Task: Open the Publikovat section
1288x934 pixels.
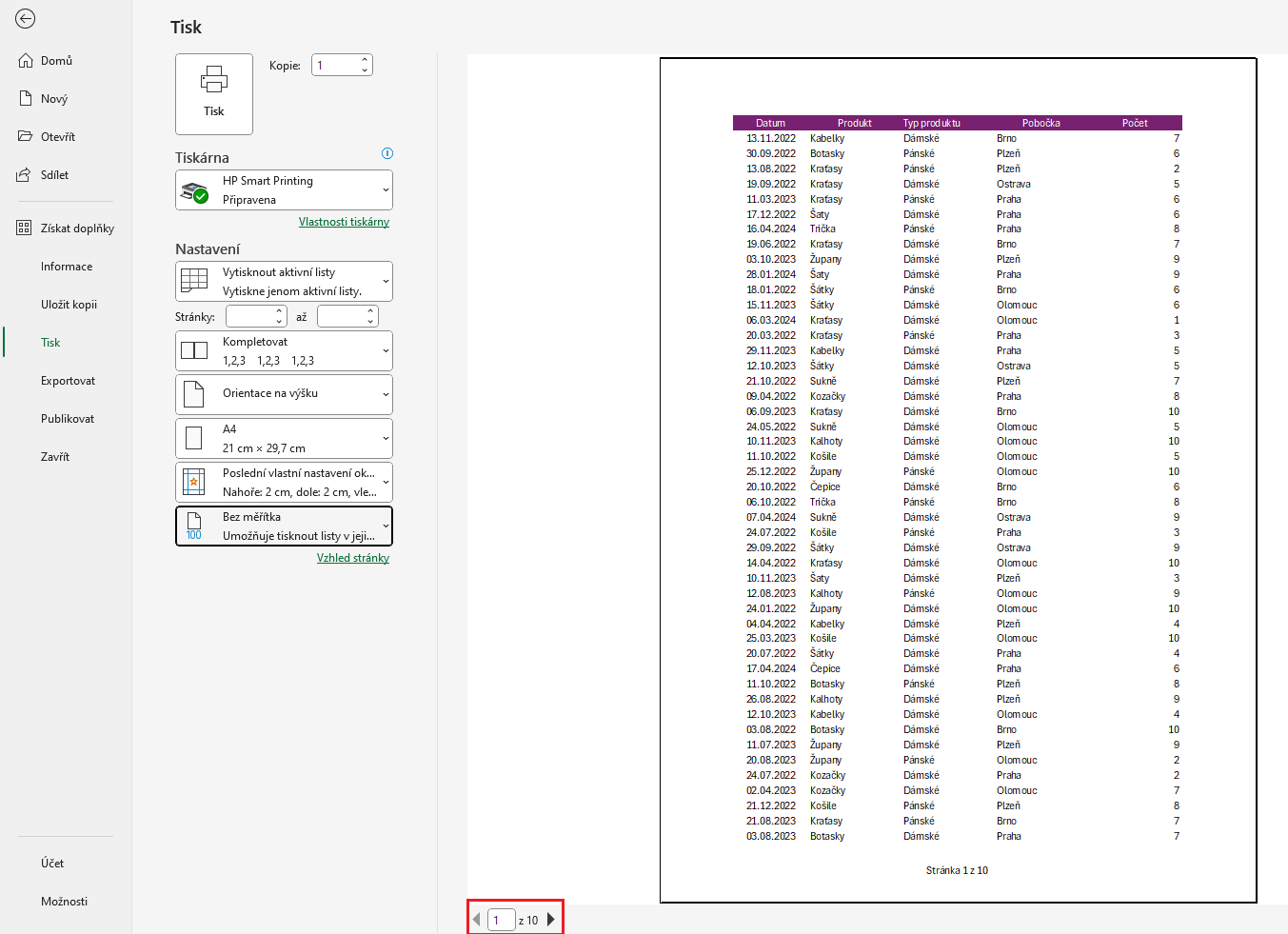Action: pos(68,419)
